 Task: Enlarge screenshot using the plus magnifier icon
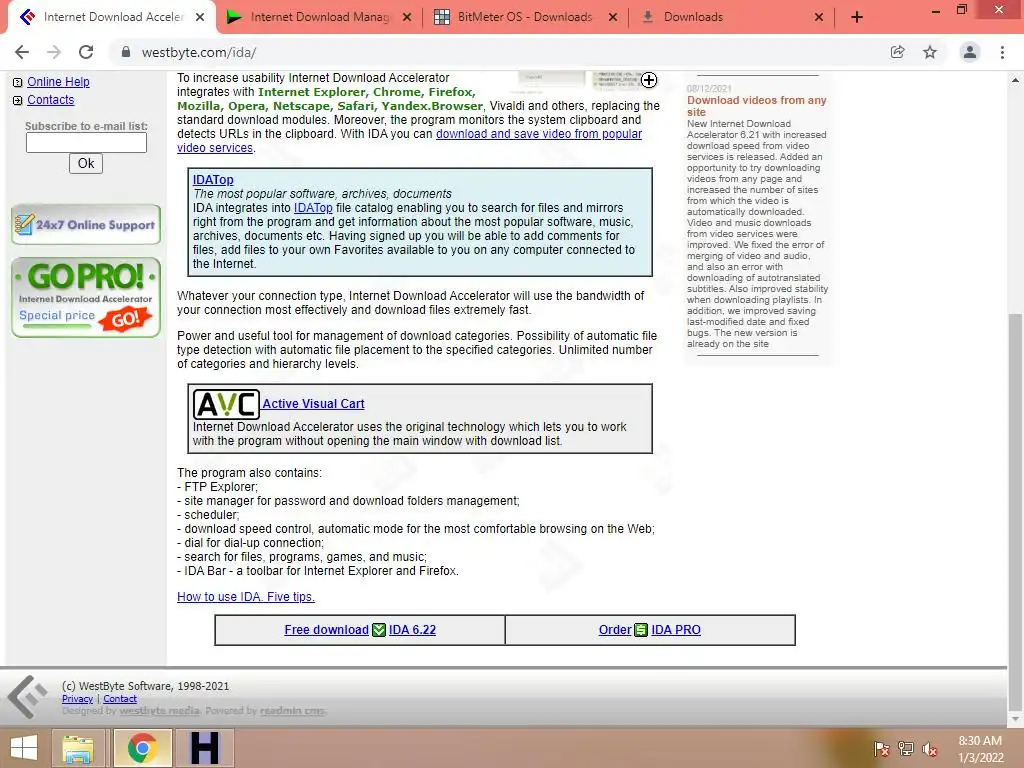coord(648,80)
